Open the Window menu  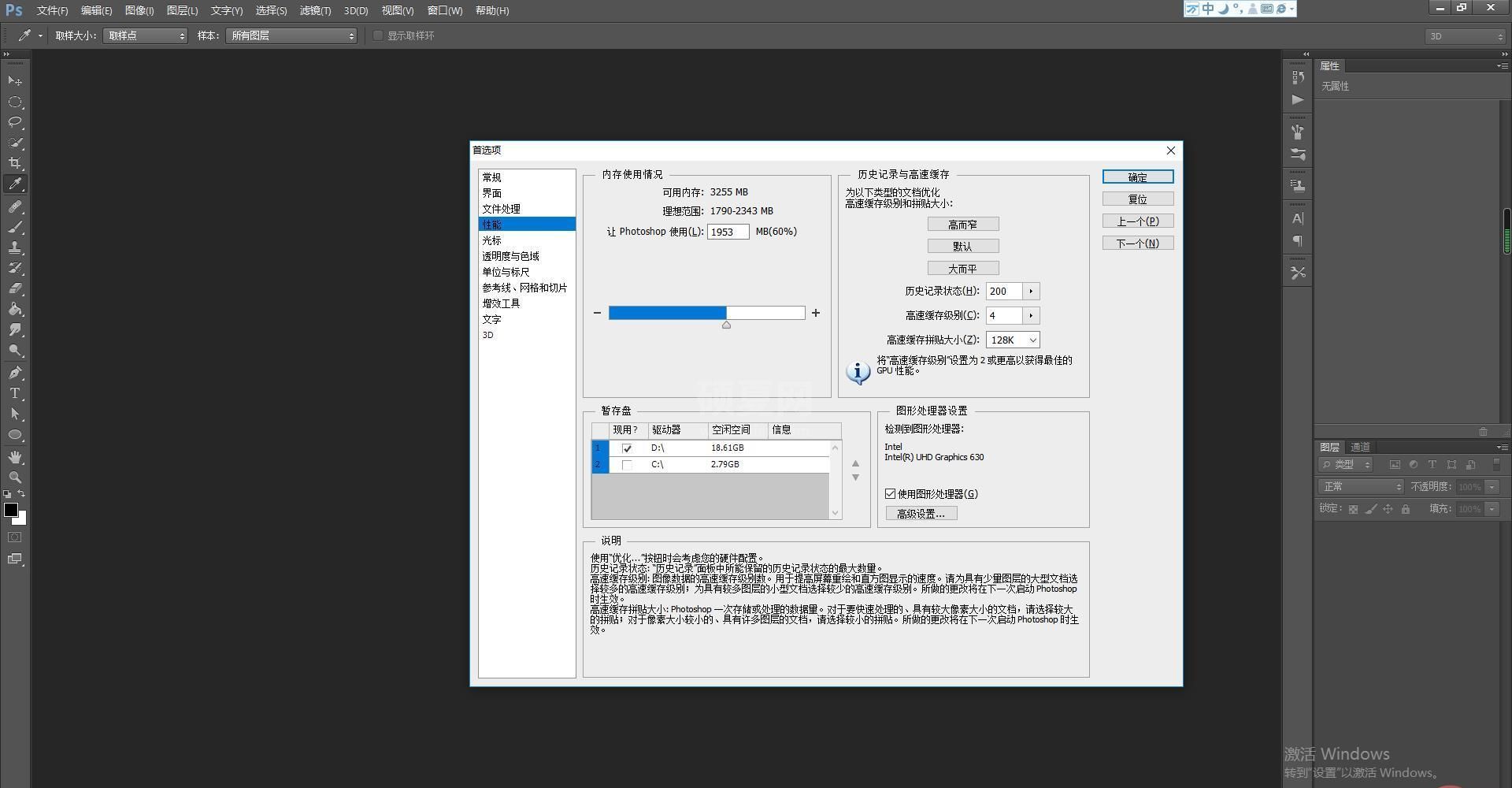coord(445,10)
